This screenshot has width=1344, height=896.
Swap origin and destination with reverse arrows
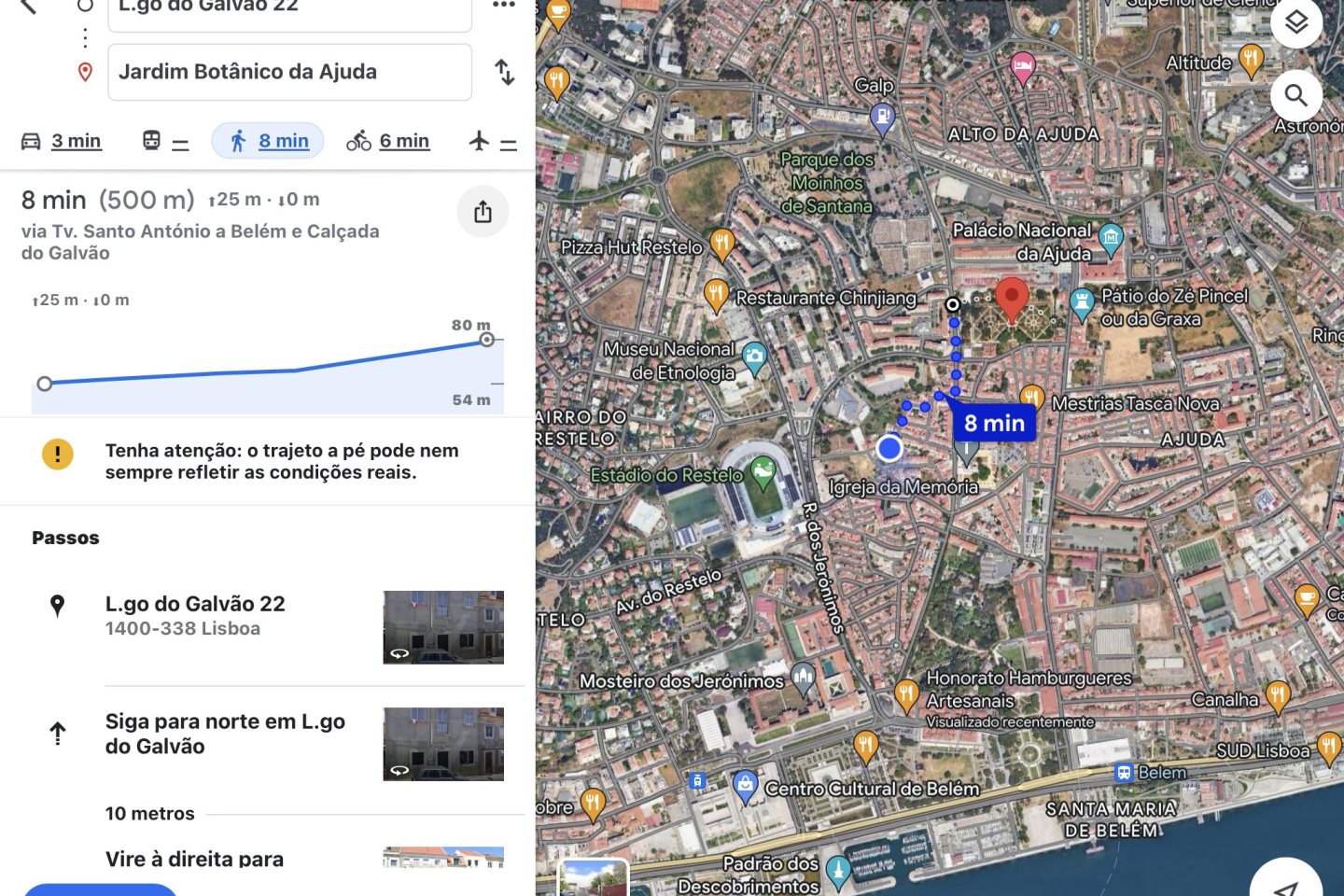pos(504,72)
